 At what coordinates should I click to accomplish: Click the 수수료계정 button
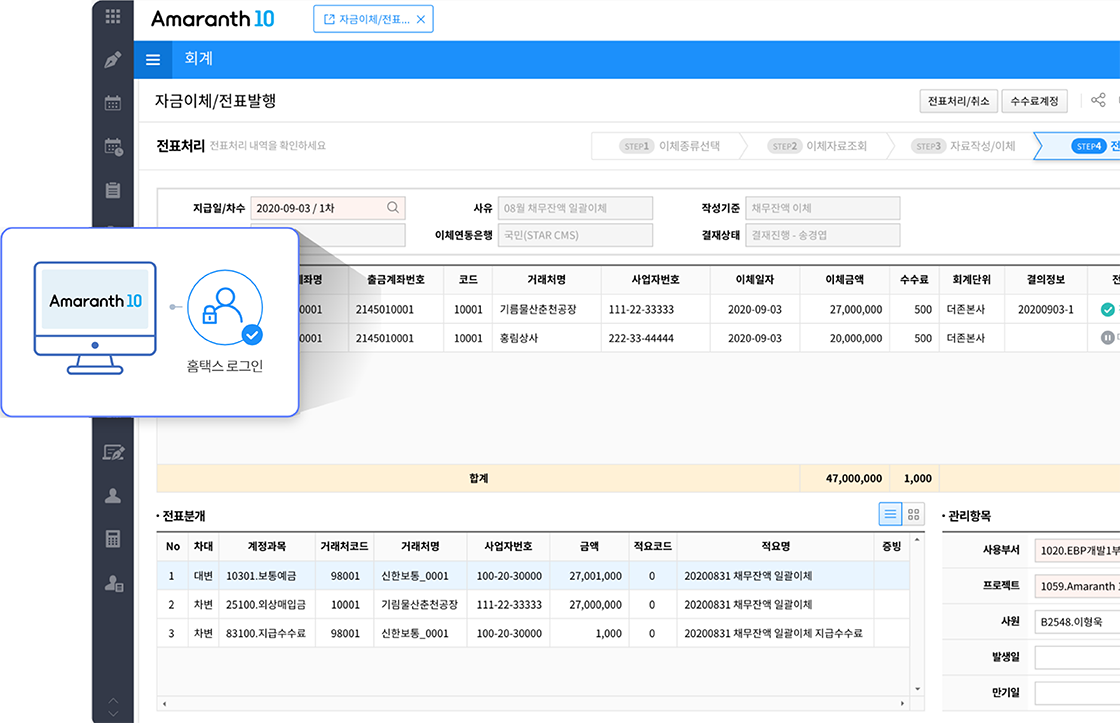[1034, 101]
